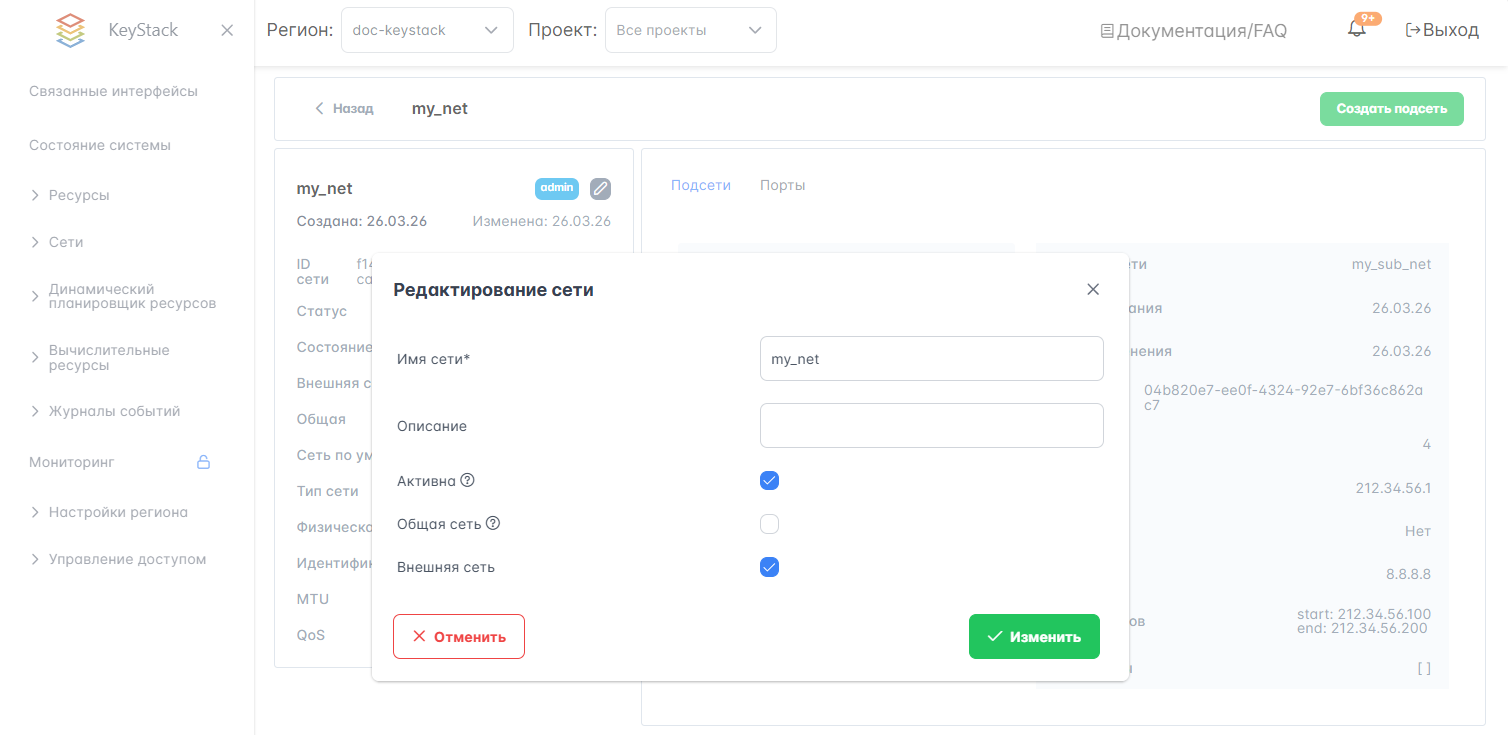Screen dimensions: 1508x735
Task: Click the Мониторинг lock icon
Action: 203,462
